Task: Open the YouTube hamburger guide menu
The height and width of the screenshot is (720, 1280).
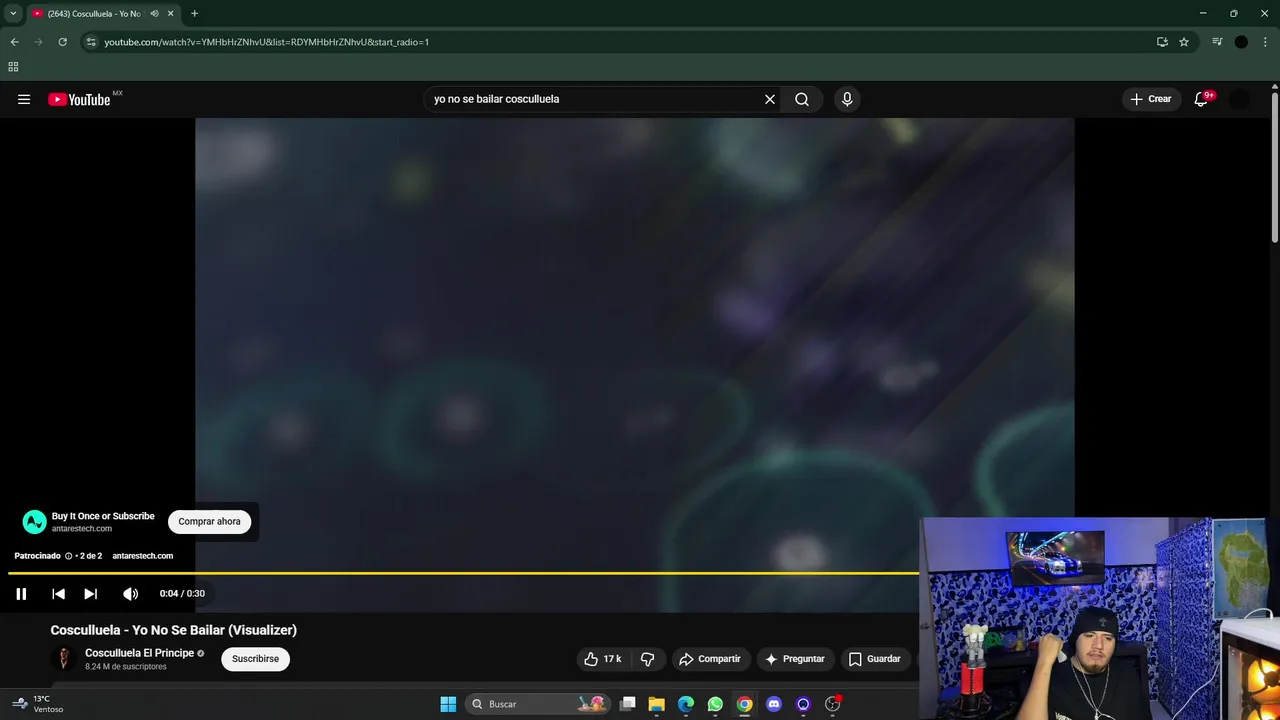Action: click(24, 99)
